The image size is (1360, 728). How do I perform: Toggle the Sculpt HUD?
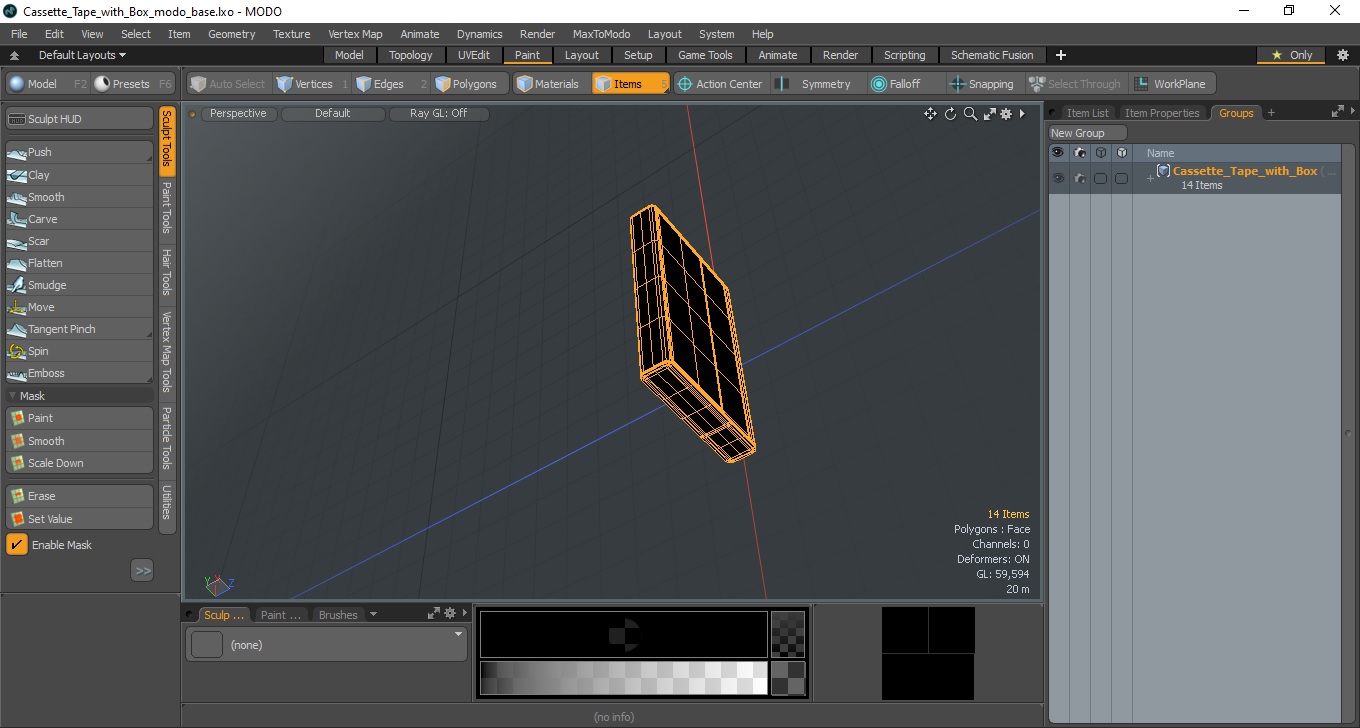pyautogui.click(x=79, y=119)
